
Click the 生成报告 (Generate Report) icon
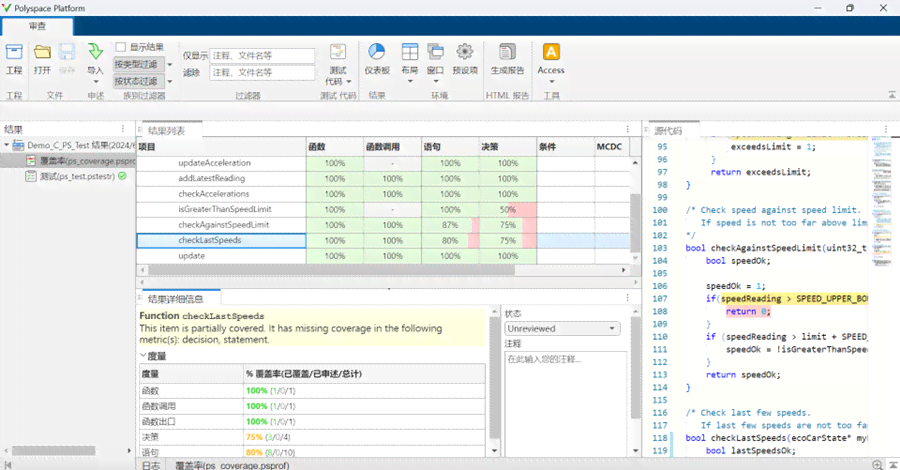point(507,52)
